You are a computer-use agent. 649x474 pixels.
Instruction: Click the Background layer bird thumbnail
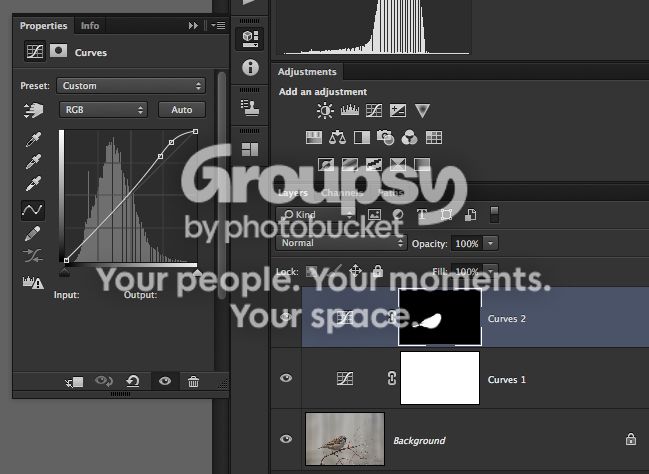coord(345,439)
